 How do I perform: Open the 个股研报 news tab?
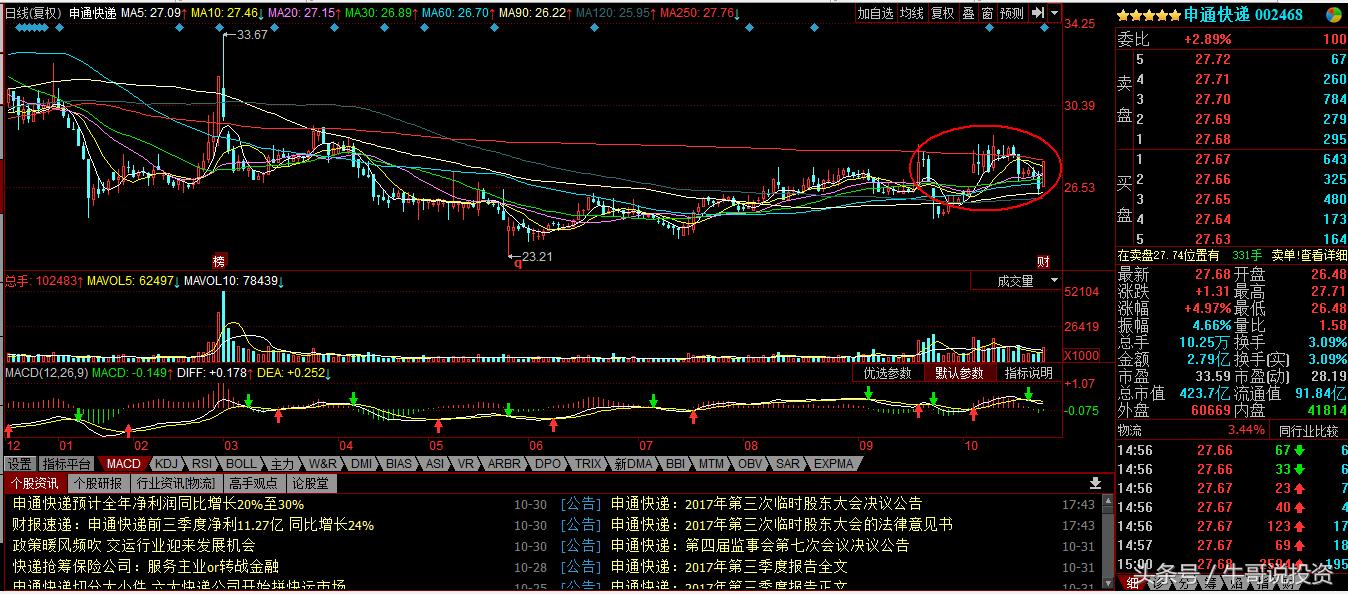tap(98, 483)
